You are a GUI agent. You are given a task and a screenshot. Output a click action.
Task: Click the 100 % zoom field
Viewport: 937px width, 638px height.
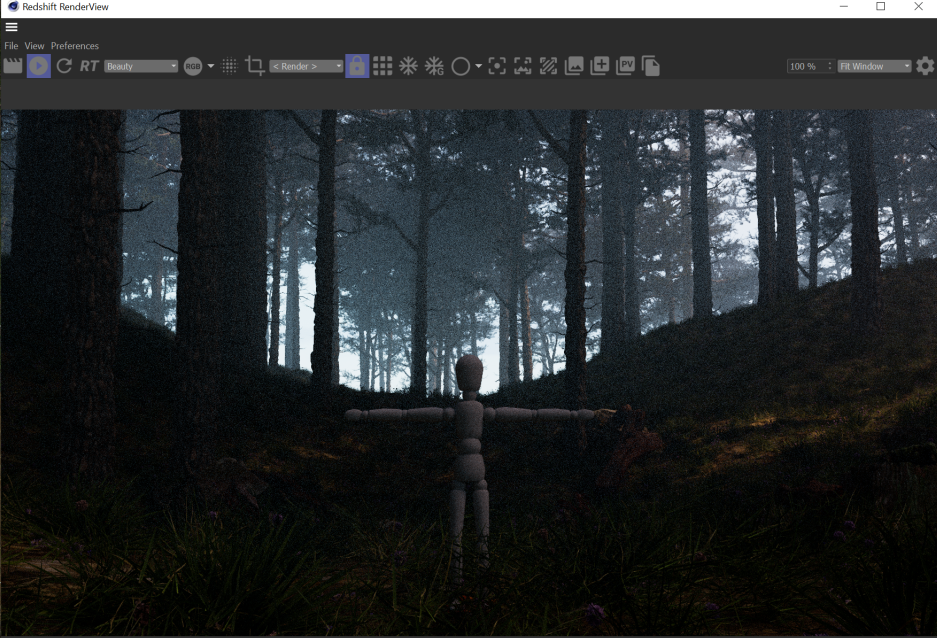coord(805,66)
